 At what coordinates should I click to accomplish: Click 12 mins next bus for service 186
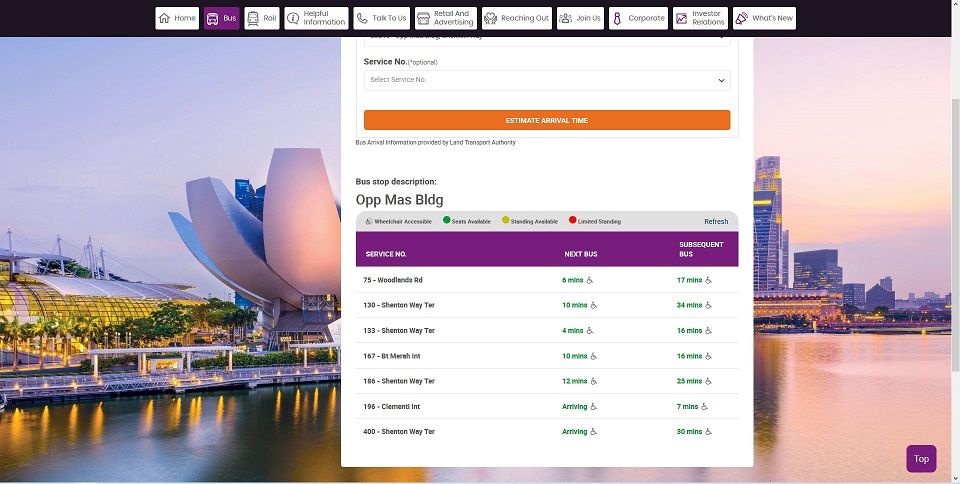[x=574, y=381]
